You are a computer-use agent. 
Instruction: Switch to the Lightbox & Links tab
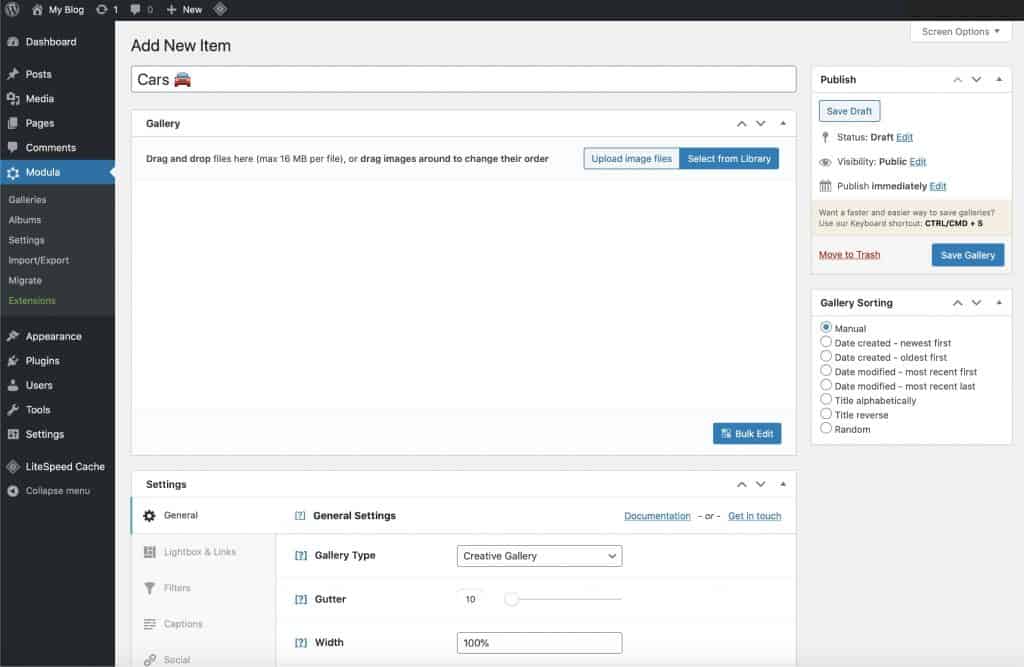[200, 552]
